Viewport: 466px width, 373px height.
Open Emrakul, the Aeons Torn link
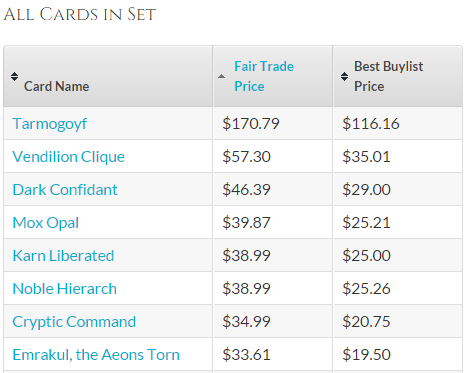(96, 355)
